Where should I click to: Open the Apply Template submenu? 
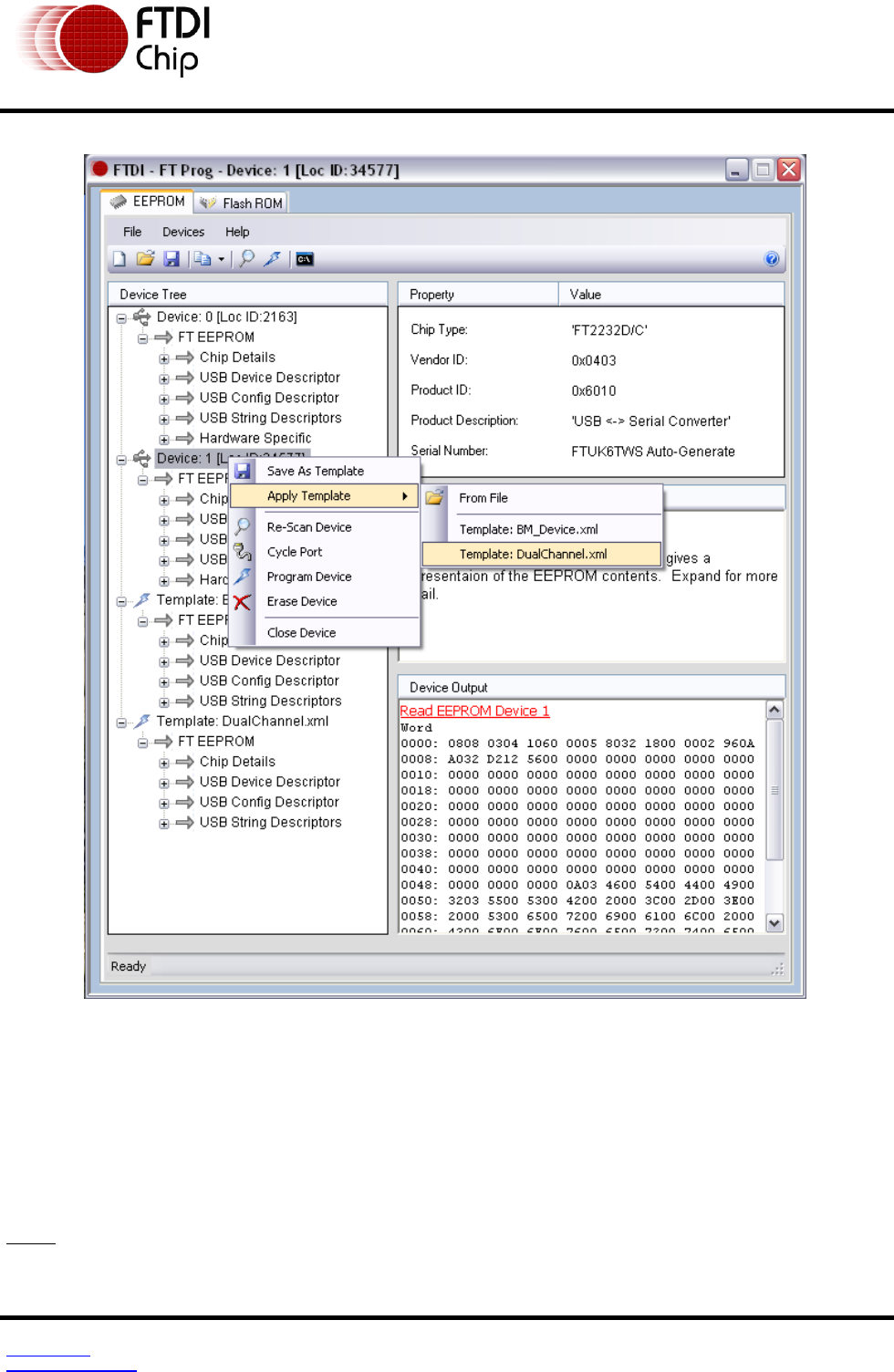[325, 495]
